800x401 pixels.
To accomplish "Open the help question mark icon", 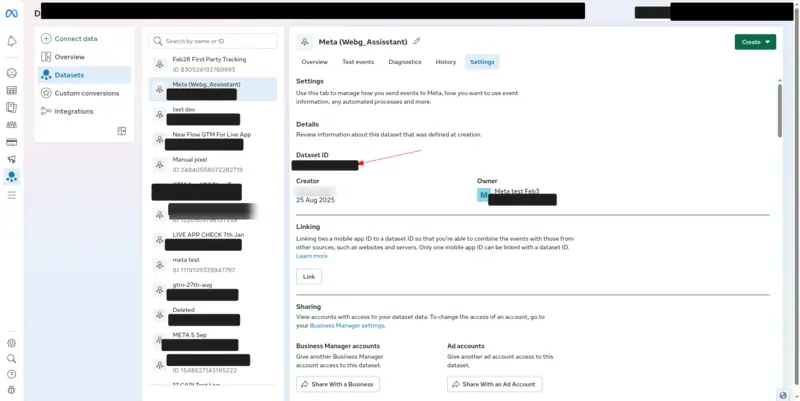I will 11,374.
